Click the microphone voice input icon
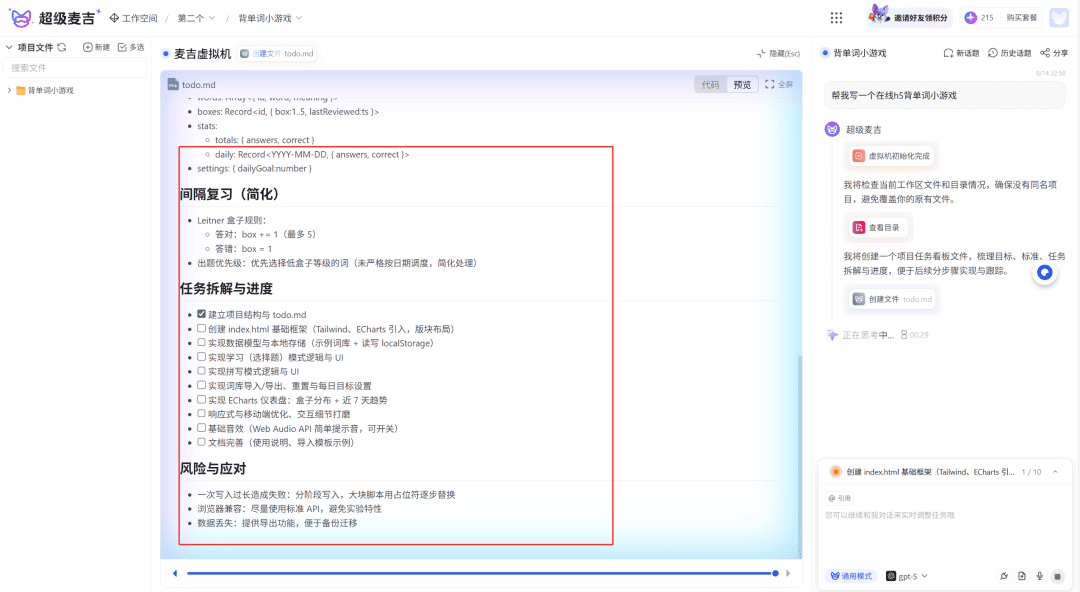1080x592 pixels. click(1039, 576)
